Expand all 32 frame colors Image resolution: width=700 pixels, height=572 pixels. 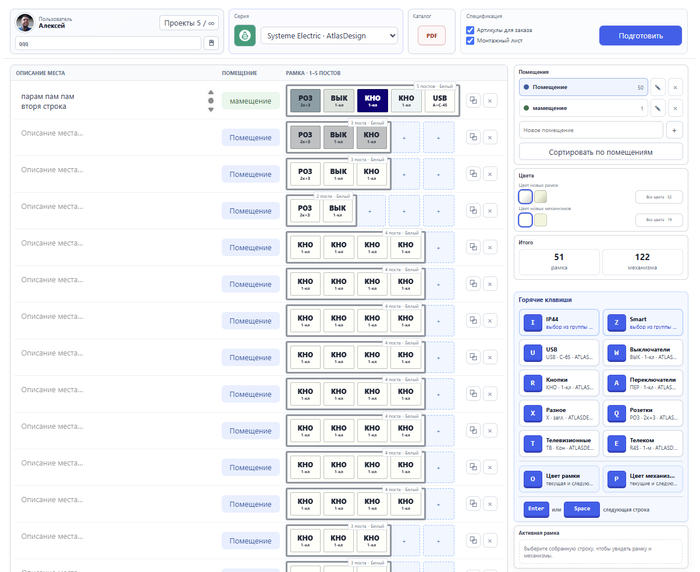click(x=659, y=197)
